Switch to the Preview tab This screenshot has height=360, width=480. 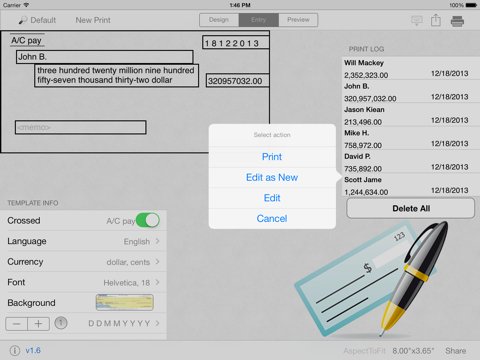(298, 20)
